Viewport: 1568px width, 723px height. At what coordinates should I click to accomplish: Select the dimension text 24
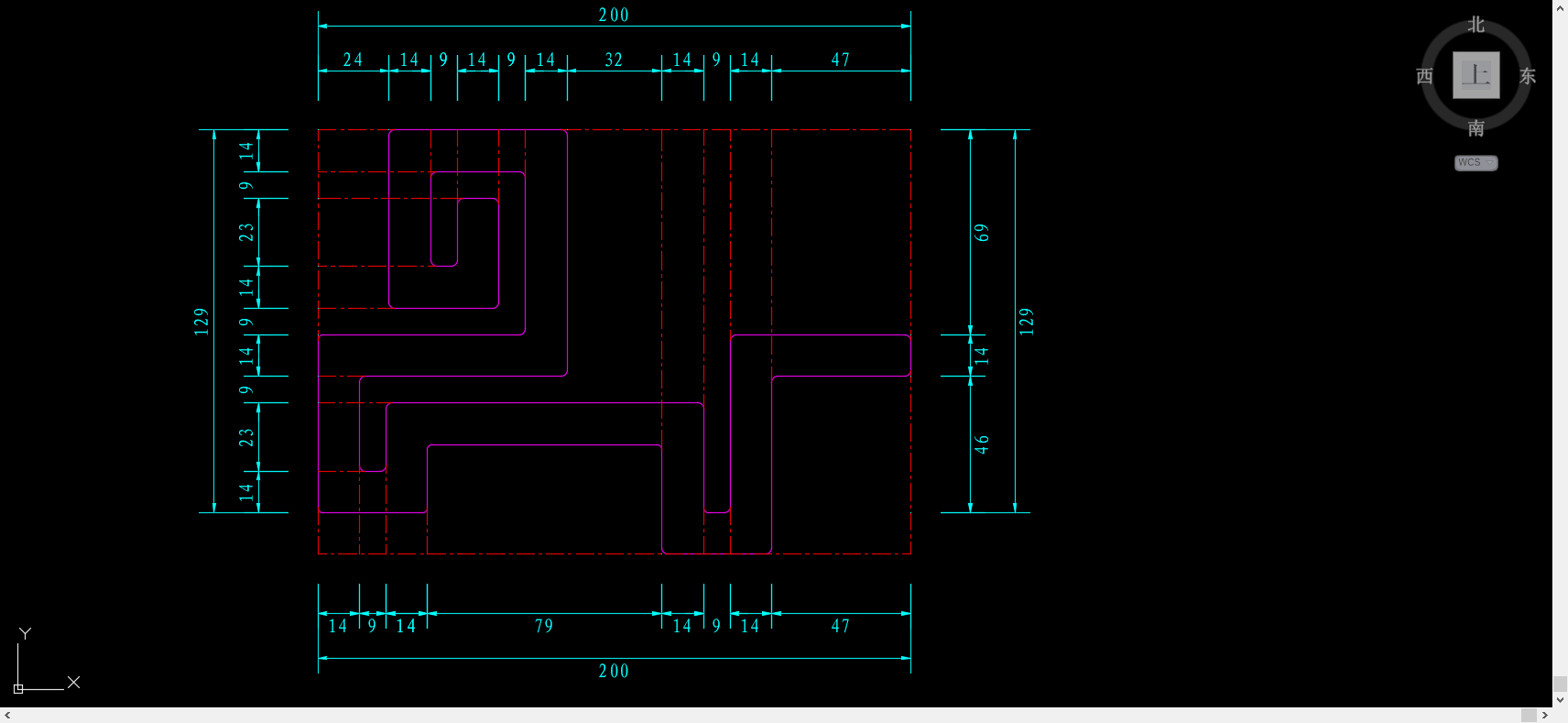click(353, 60)
